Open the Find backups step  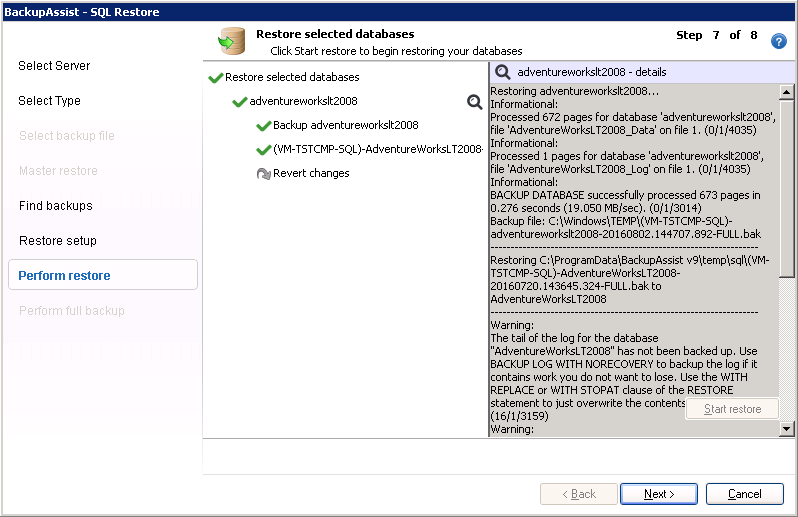[x=56, y=206]
